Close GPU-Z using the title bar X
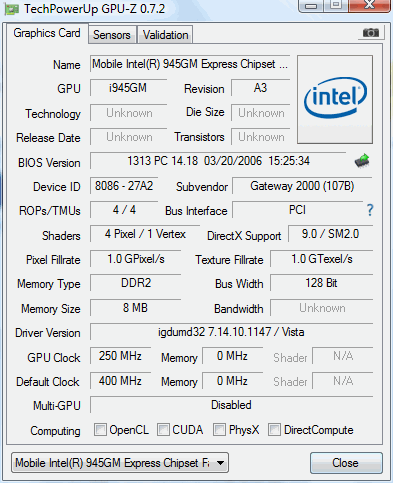 (369, 6)
